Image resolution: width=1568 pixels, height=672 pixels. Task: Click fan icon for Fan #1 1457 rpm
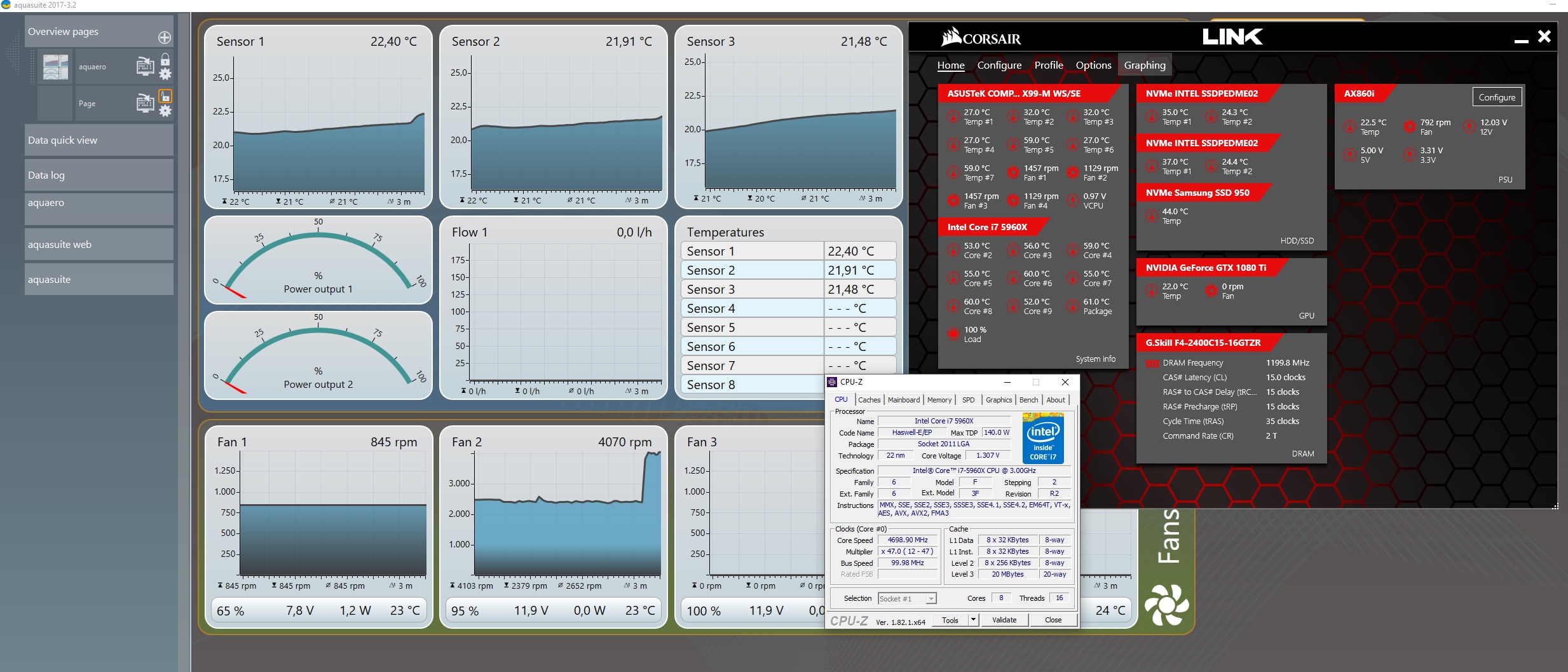coord(1013,173)
